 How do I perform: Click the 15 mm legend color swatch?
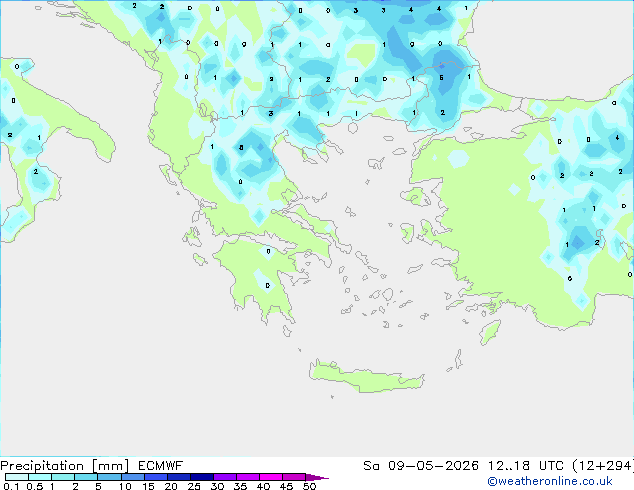tap(155, 477)
